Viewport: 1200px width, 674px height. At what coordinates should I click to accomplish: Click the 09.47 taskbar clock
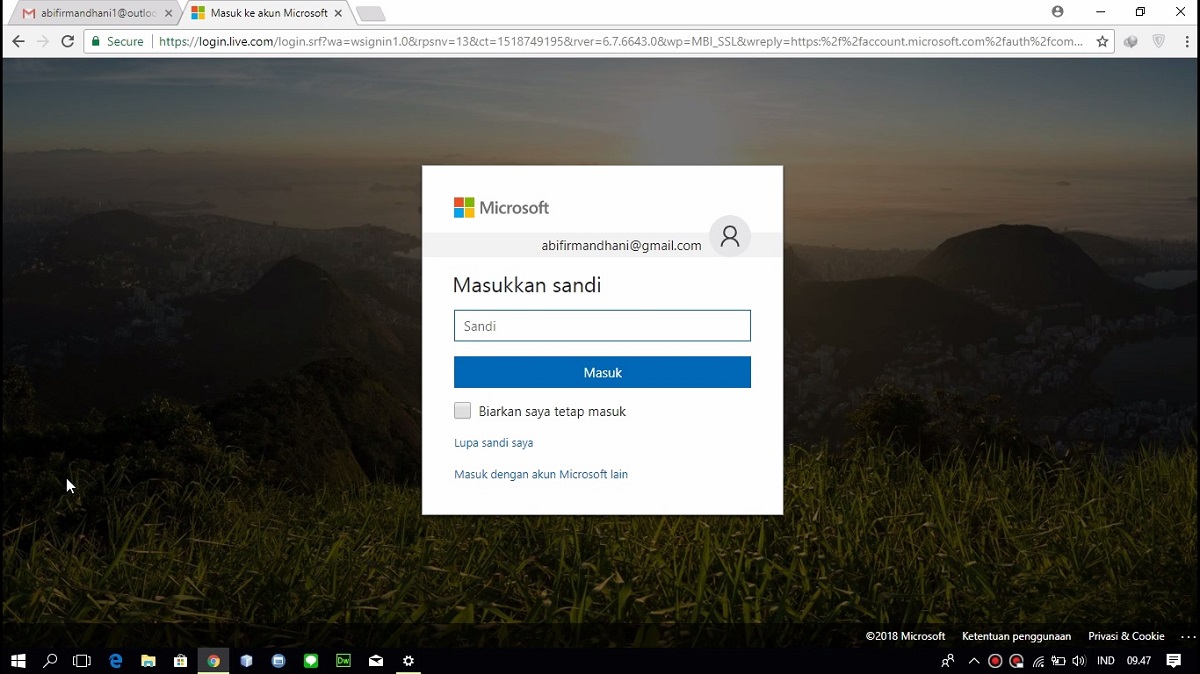click(1139, 661)
